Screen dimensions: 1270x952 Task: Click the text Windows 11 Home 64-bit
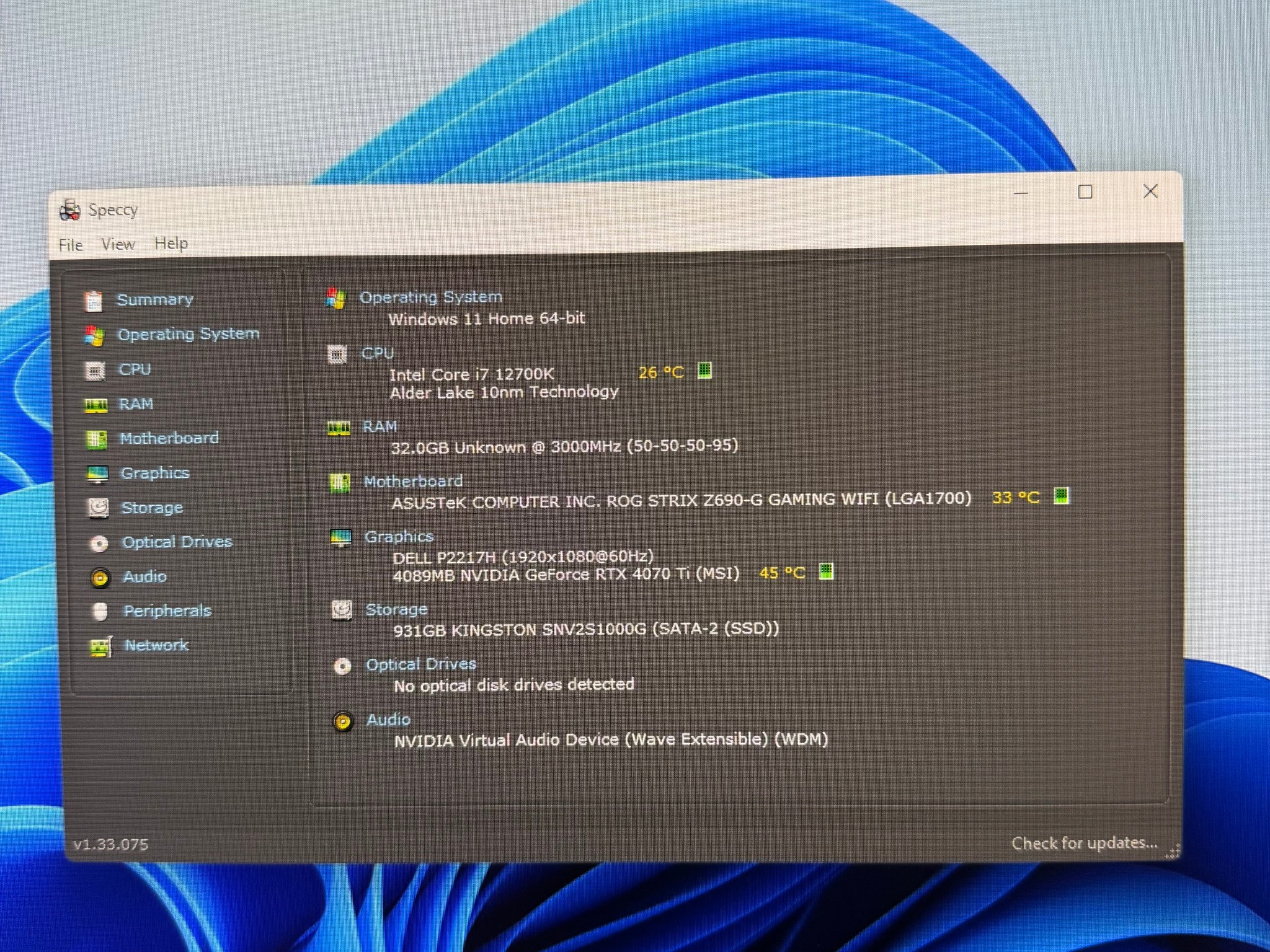487,319
